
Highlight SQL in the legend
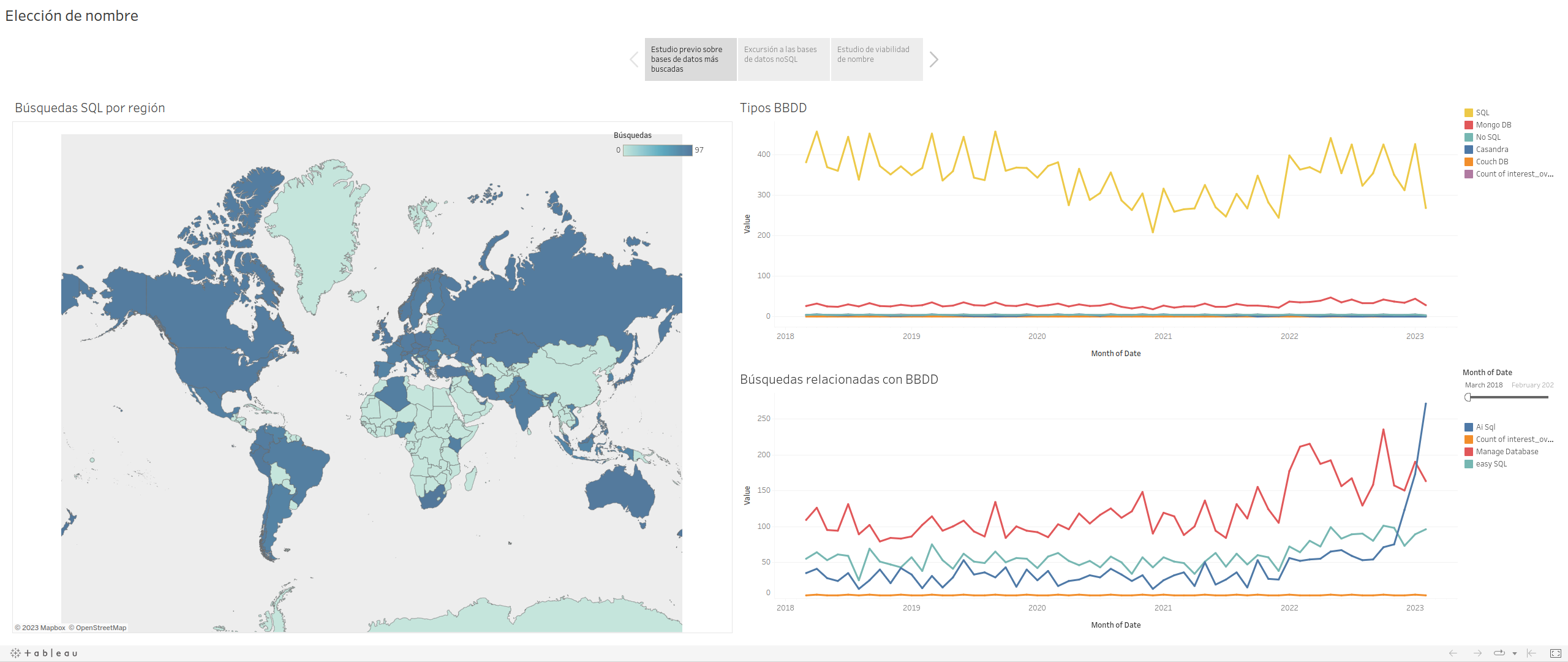coord(1482,113)
